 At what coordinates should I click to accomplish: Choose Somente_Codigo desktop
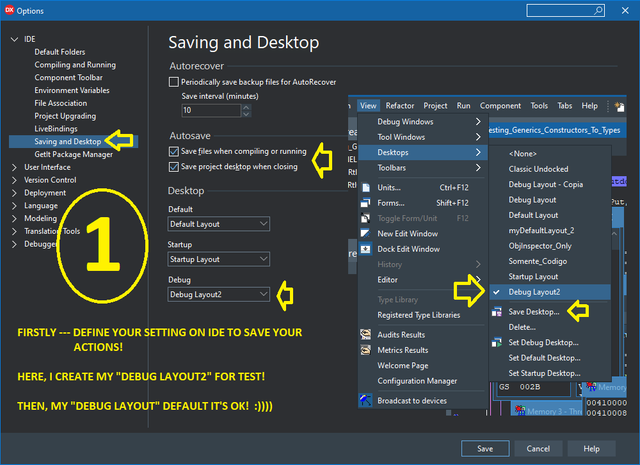click(550, 261)
